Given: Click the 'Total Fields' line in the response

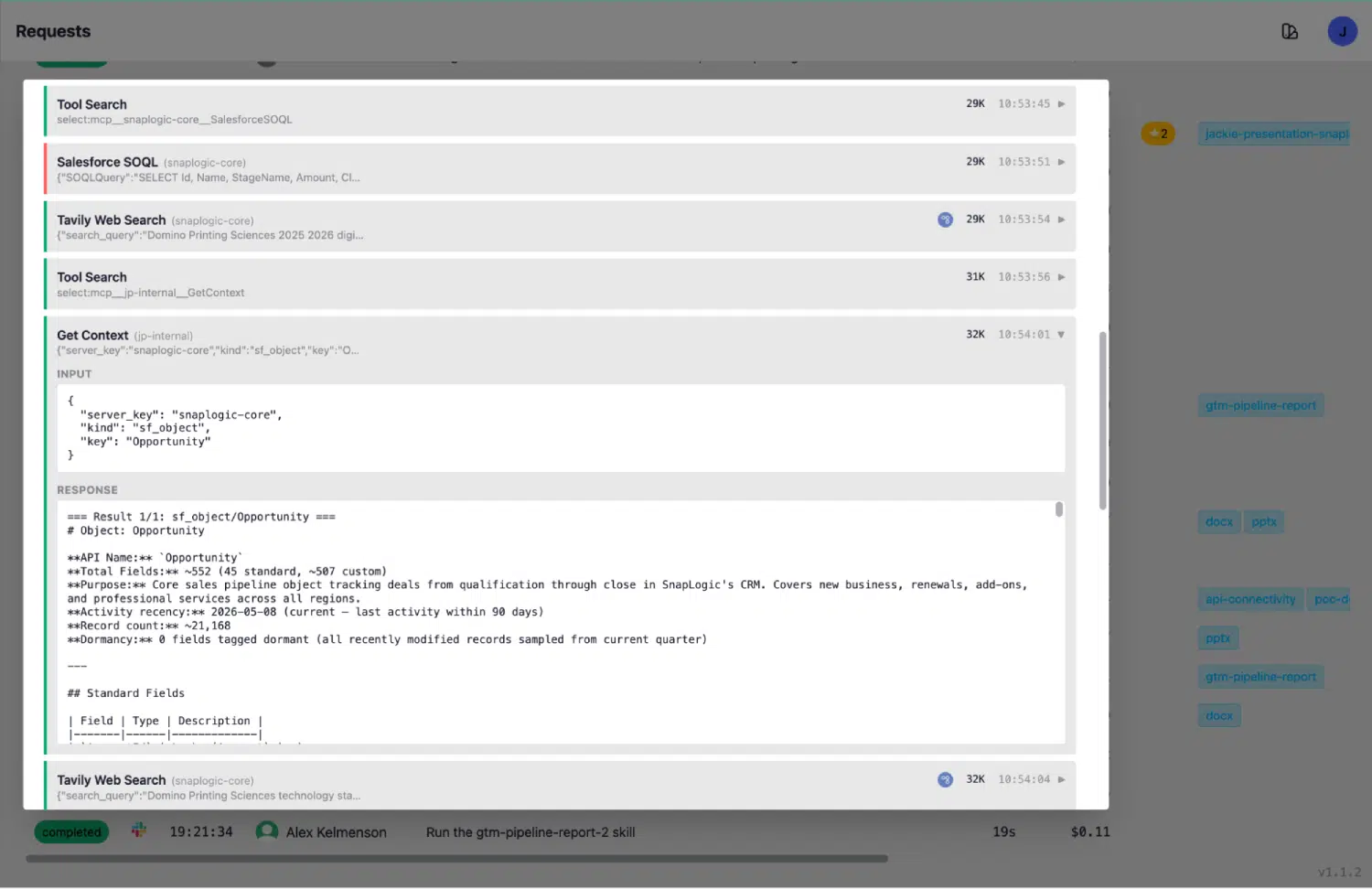Looking at the screenshot, I should click(227, 572).
